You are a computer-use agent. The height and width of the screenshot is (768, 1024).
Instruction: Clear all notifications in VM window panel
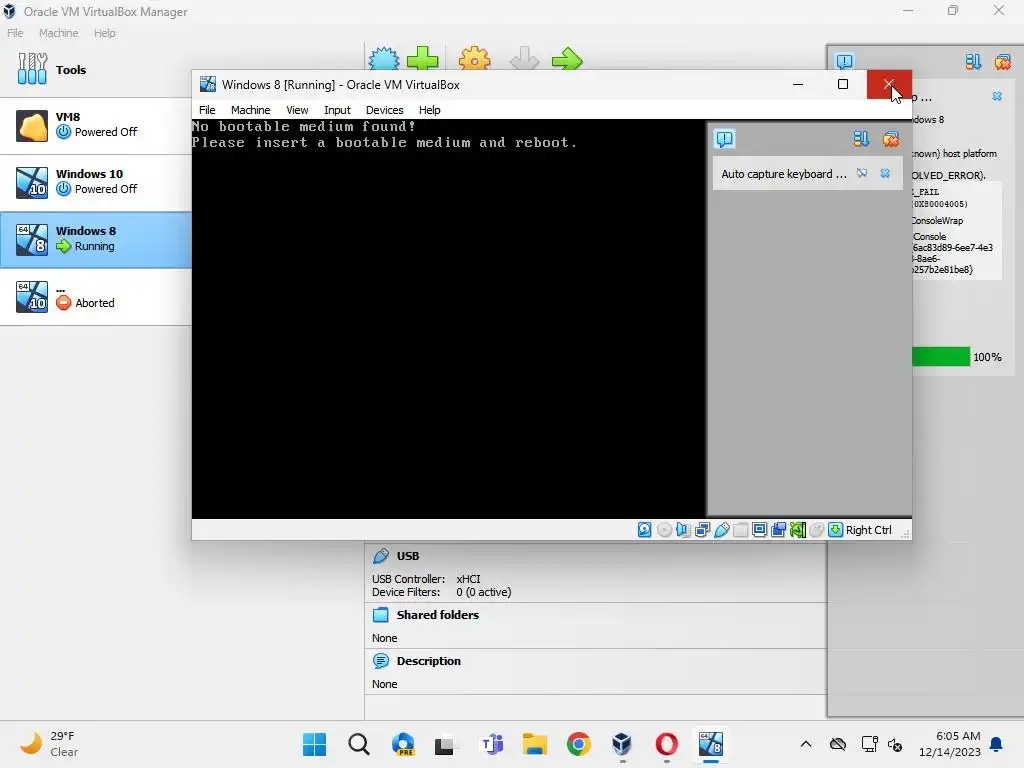pos(891,139)
